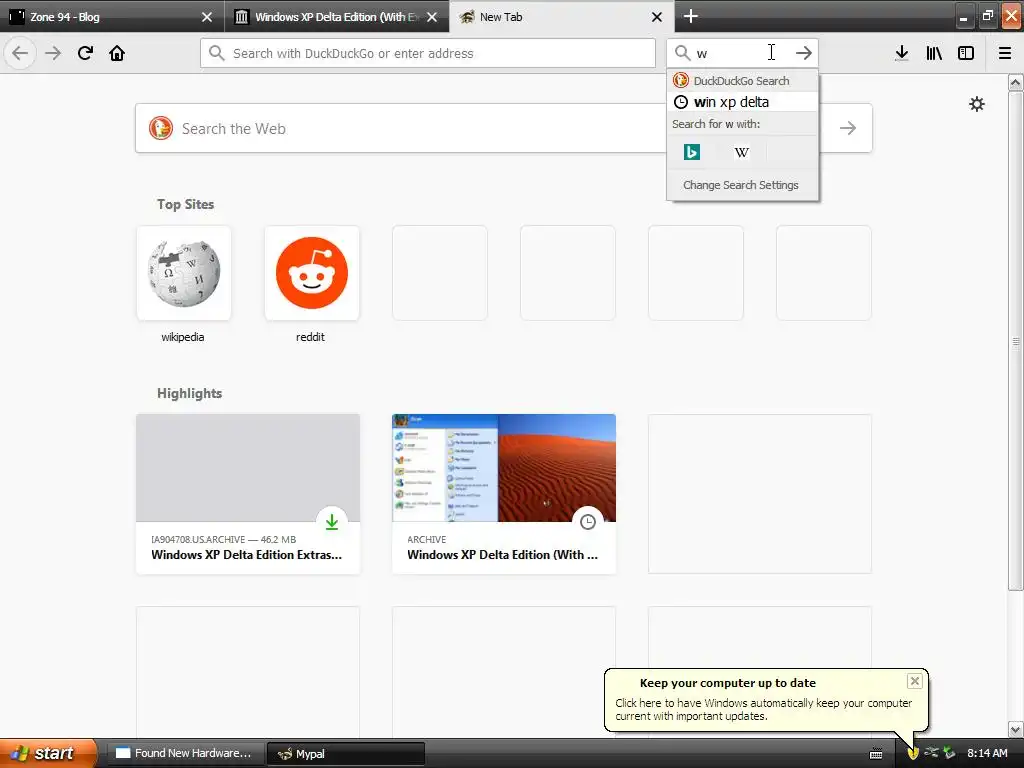Click the green download icon on Extras card
The width and height of the screenshot is (1024, 768).
(x=332, y=521)
